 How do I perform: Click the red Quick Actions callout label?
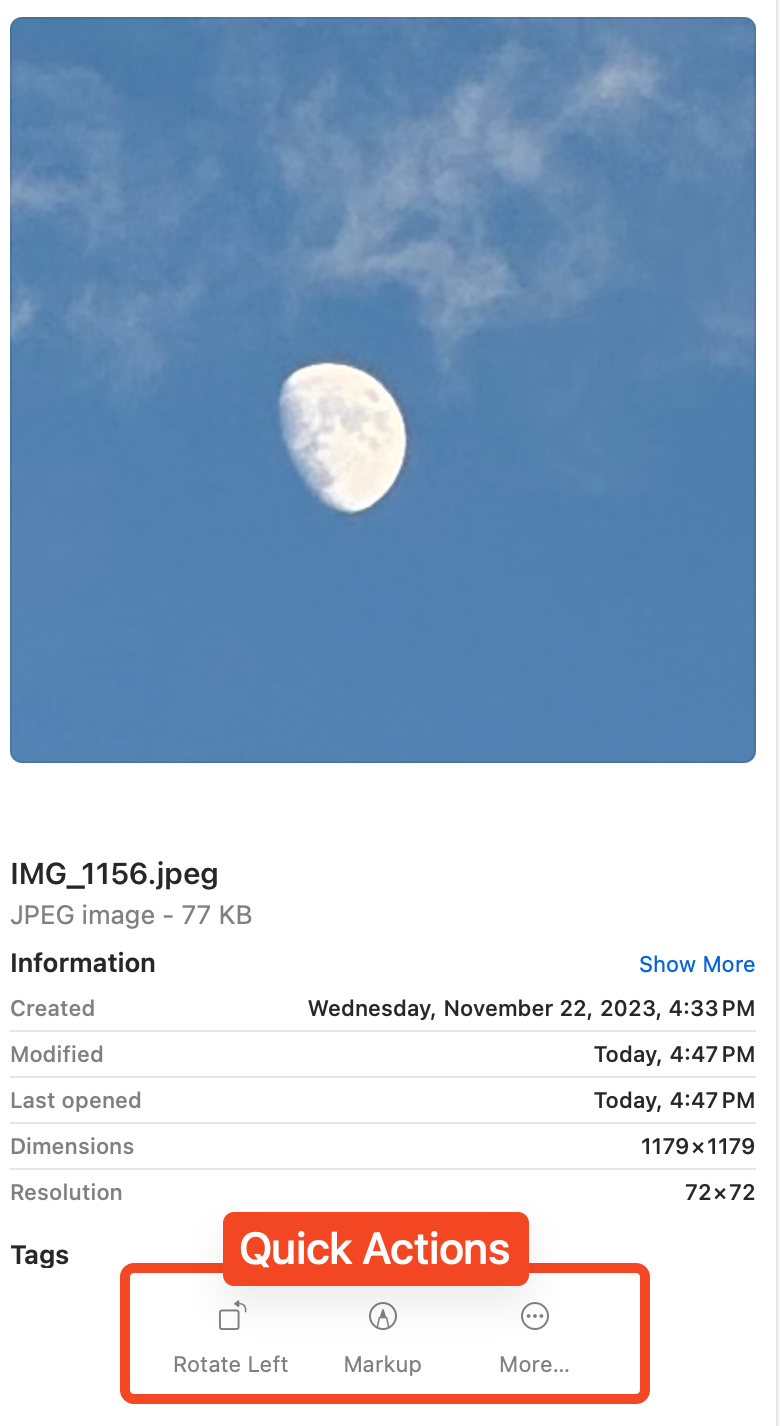point(375,1249)
